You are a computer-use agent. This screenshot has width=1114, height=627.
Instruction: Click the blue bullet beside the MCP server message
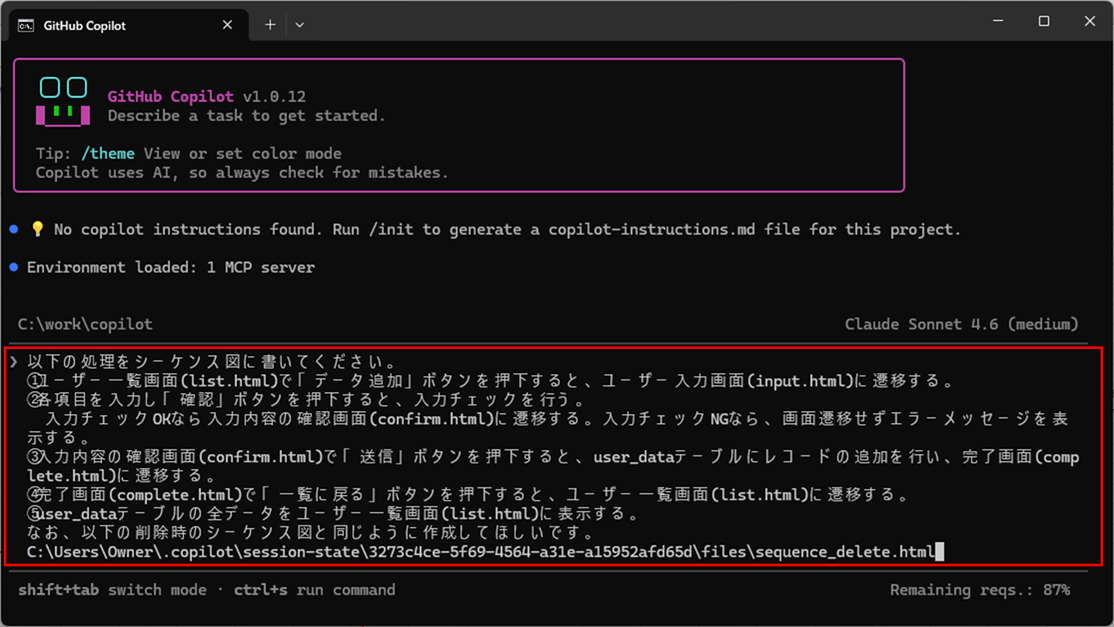click(x=12, y=266)
